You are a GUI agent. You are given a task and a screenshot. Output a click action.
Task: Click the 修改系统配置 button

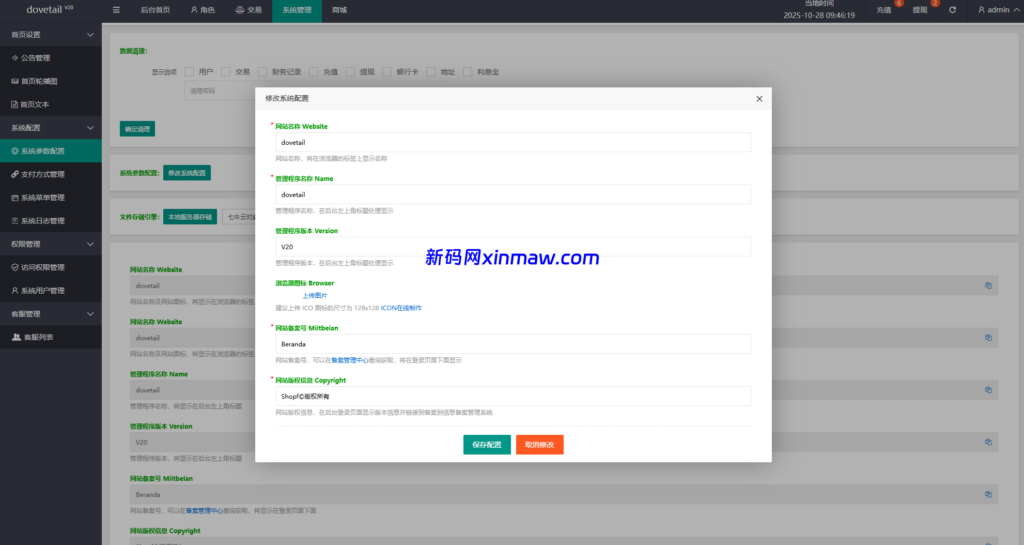pyautogui.click(x=187, y=173)
